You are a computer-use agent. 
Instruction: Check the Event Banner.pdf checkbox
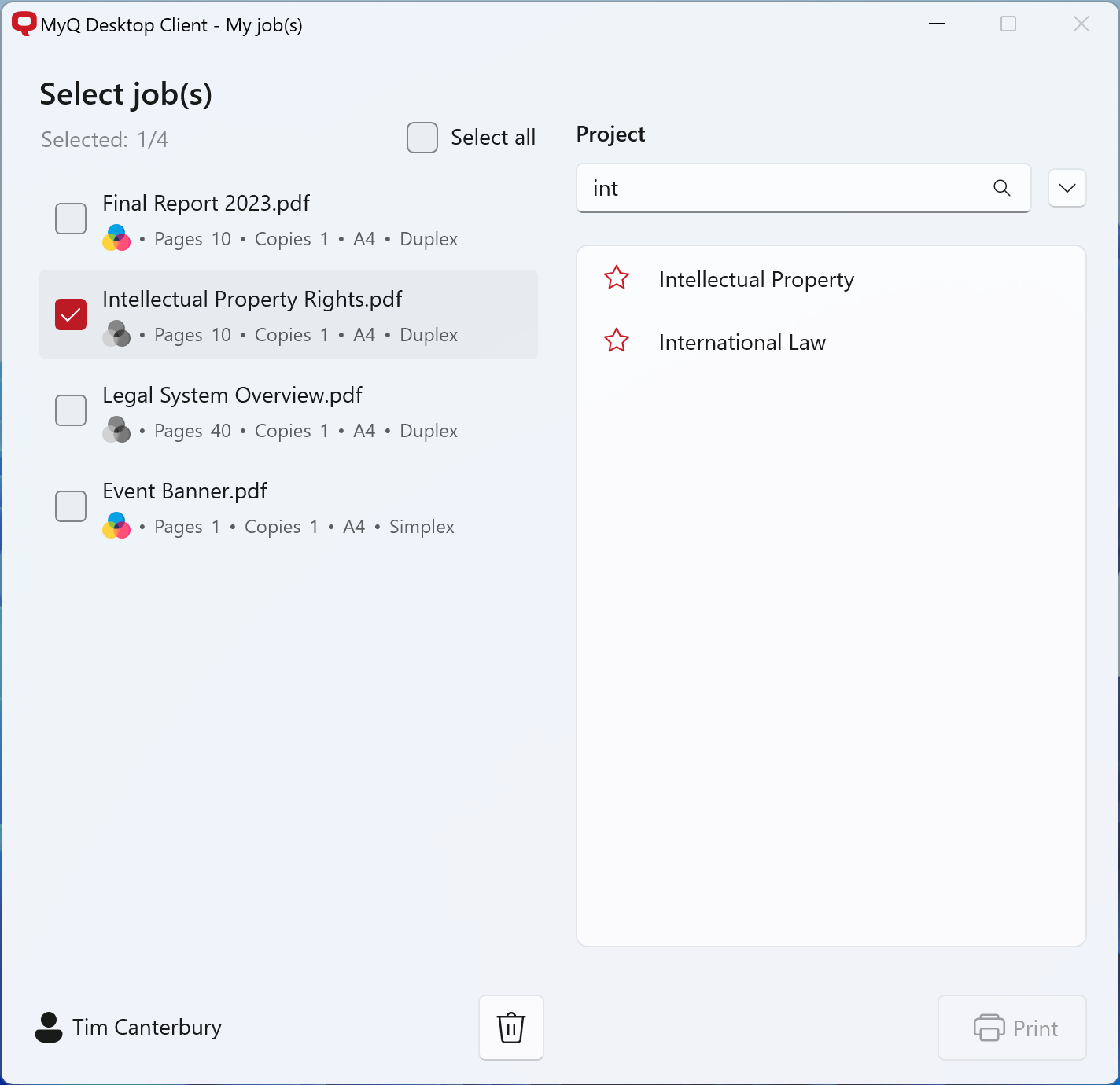(71, 506)
